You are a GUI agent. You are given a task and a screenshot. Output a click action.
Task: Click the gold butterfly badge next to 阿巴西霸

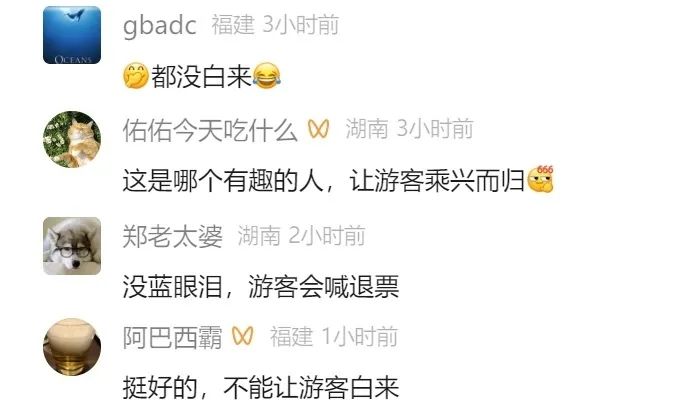(243, 336)
